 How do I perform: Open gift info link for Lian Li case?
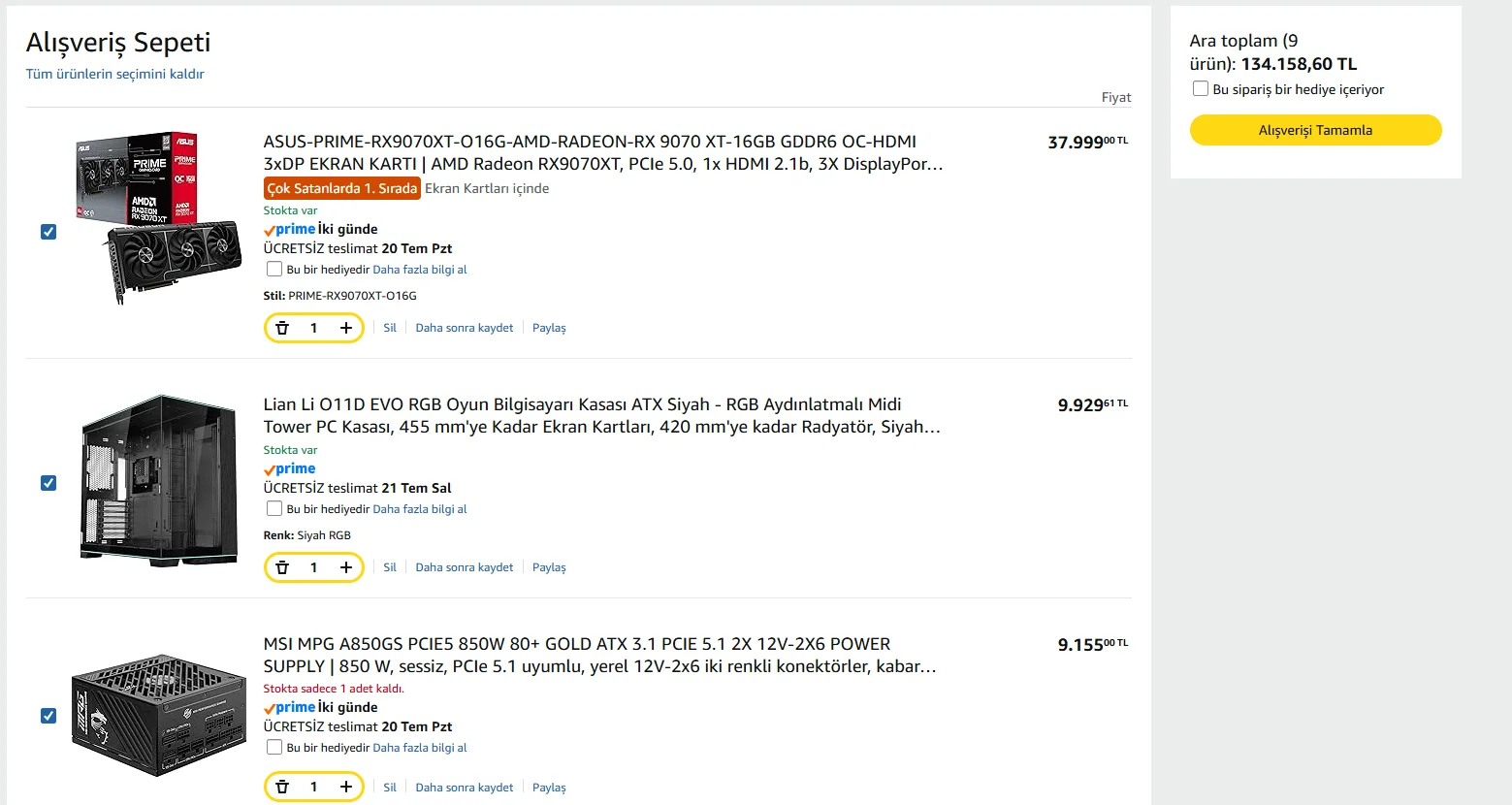point(420,509)
